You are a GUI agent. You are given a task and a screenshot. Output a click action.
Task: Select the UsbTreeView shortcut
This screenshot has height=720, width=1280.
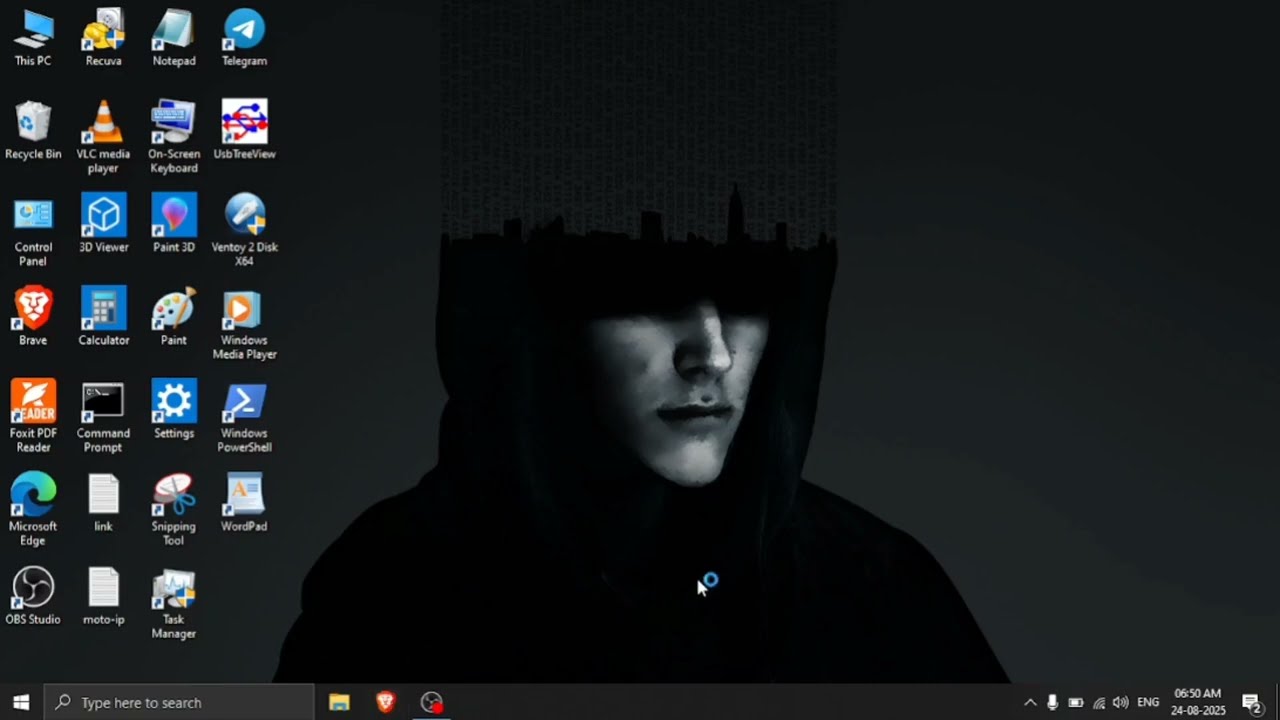(244, 130)
